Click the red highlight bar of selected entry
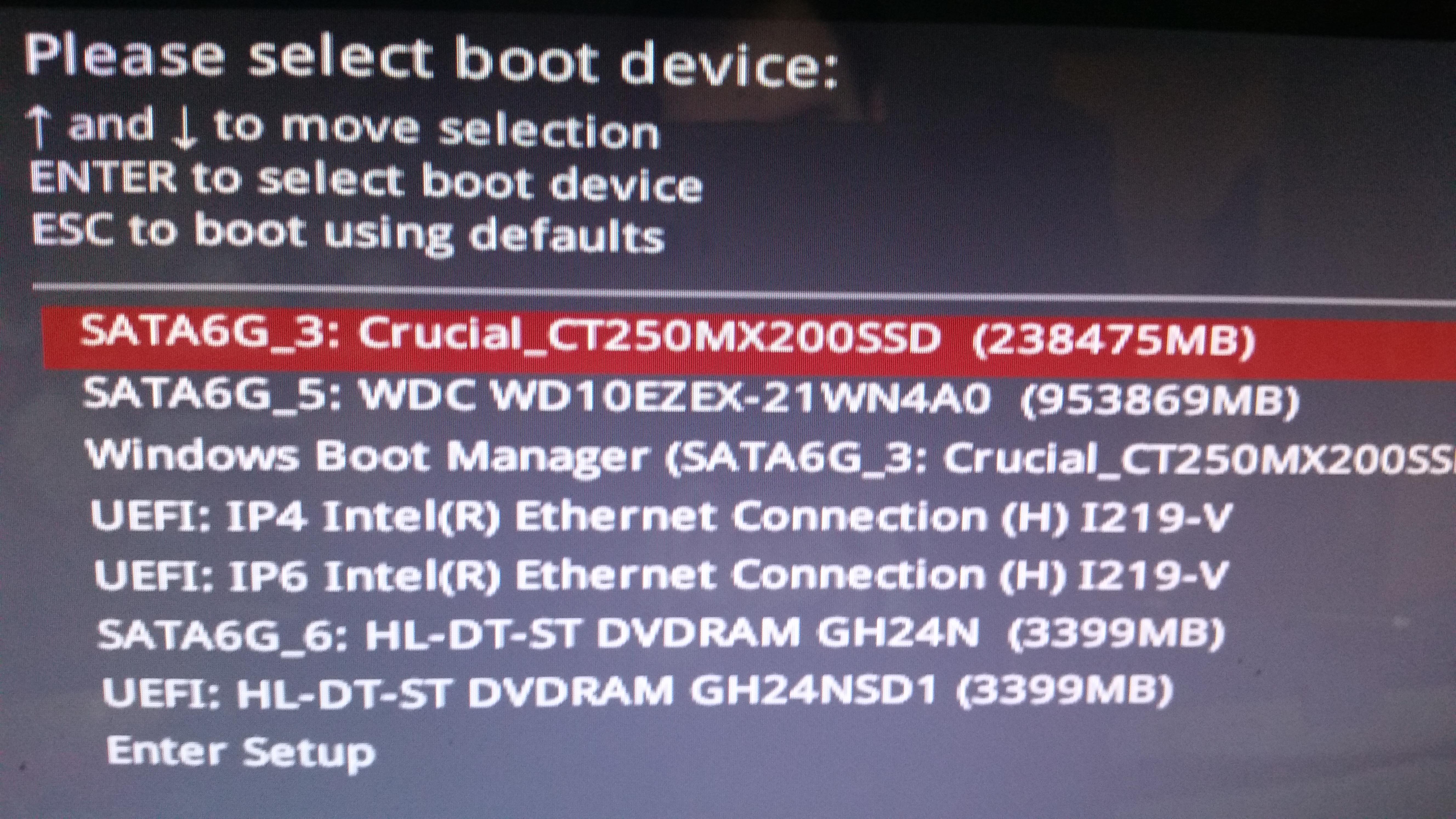This screenshot has width=1456, height=819. (750, 338)
